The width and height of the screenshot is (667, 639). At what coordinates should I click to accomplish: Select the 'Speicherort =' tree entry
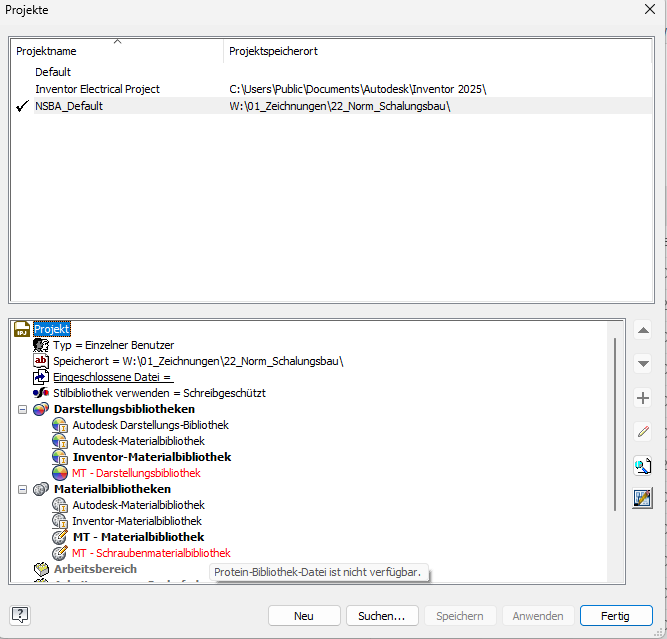click(x=198, y=361)
